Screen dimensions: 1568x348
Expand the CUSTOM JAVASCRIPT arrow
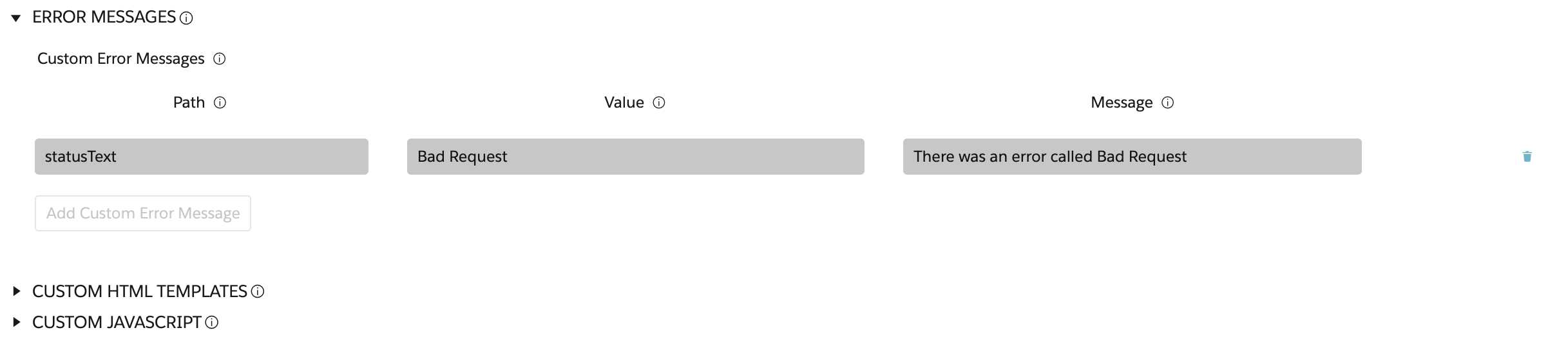(16, 322)
